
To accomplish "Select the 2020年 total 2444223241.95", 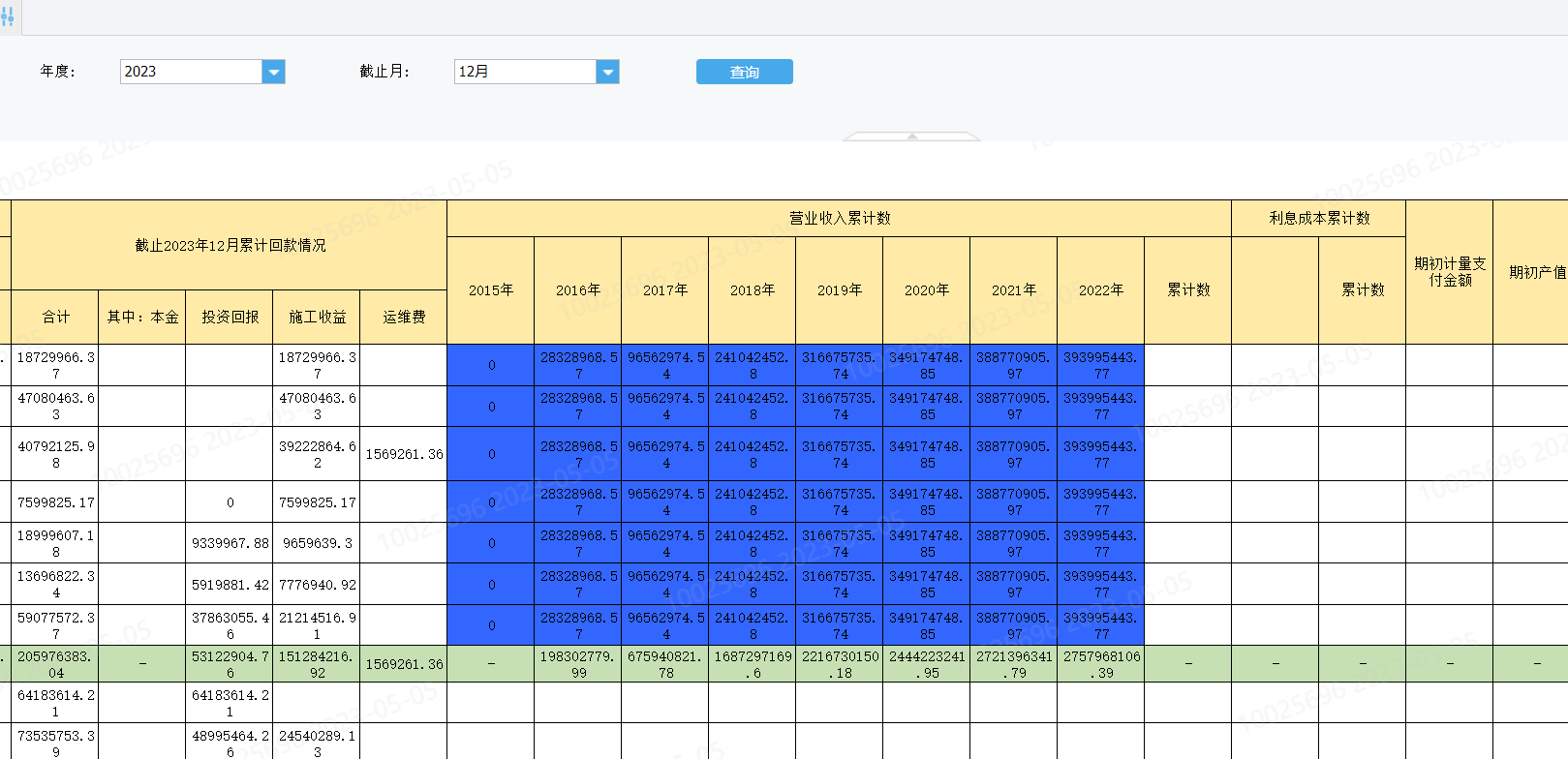I will click(927, 664).
